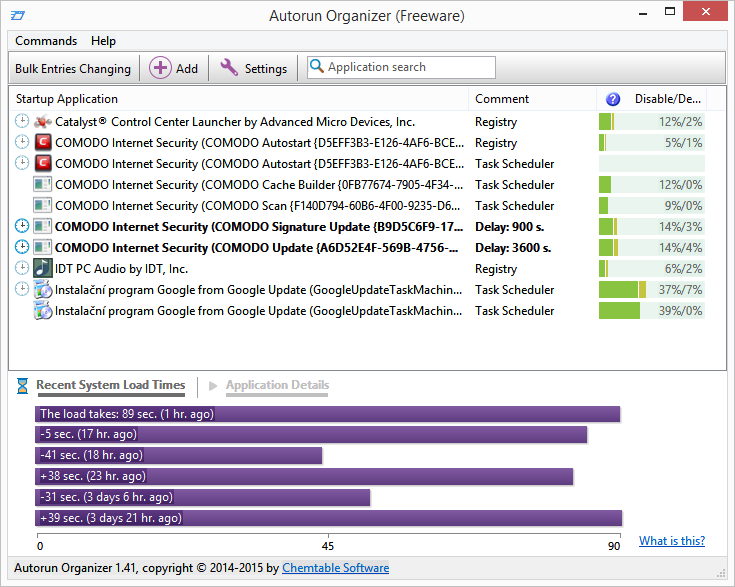Viewport: 735px width, 587px height.
Task: Select COMODO Cache Builder entry name
Action: coord(259,185)
